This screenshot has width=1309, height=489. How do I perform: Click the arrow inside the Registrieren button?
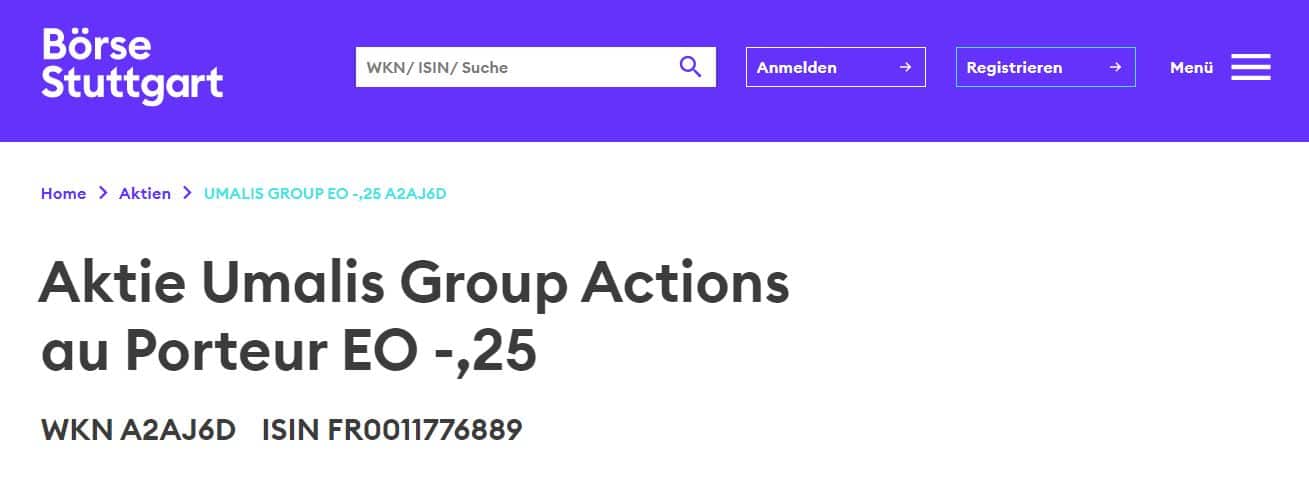coord(1115,67)
